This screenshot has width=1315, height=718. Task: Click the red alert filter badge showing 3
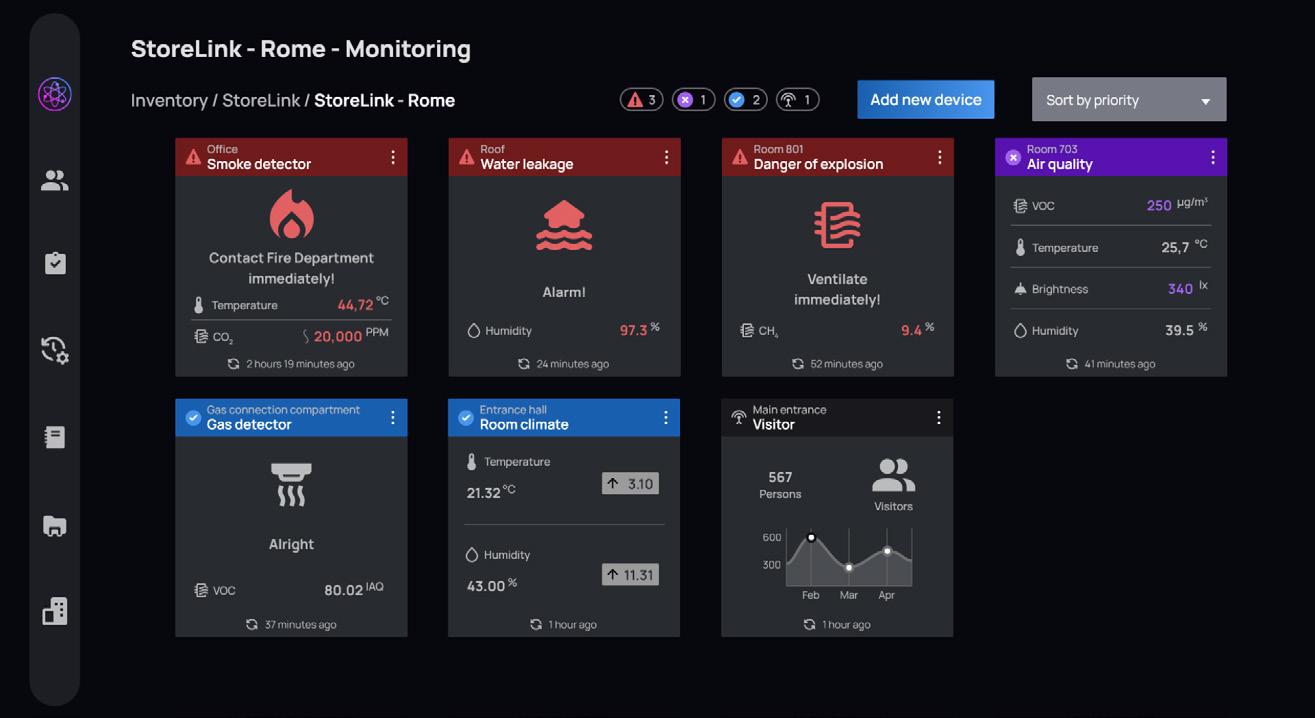click(642, 99)
